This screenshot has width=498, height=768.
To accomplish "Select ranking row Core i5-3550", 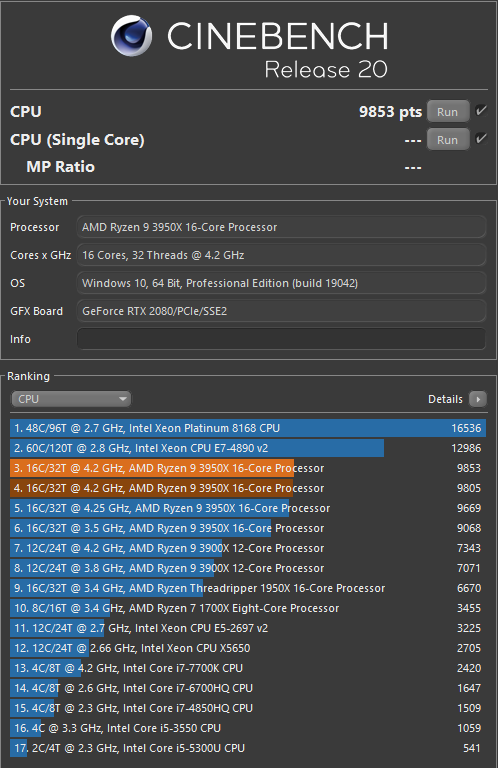I will [248, 728].
